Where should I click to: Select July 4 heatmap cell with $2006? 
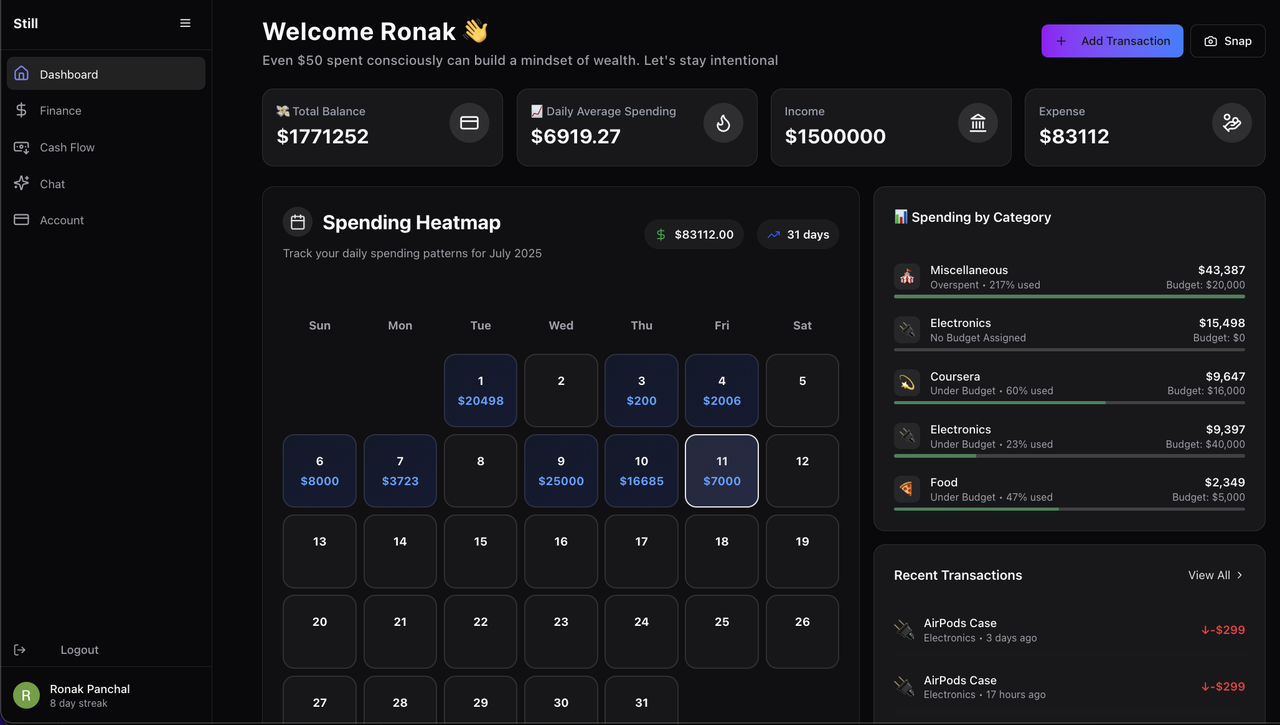[x=722, y=390]
